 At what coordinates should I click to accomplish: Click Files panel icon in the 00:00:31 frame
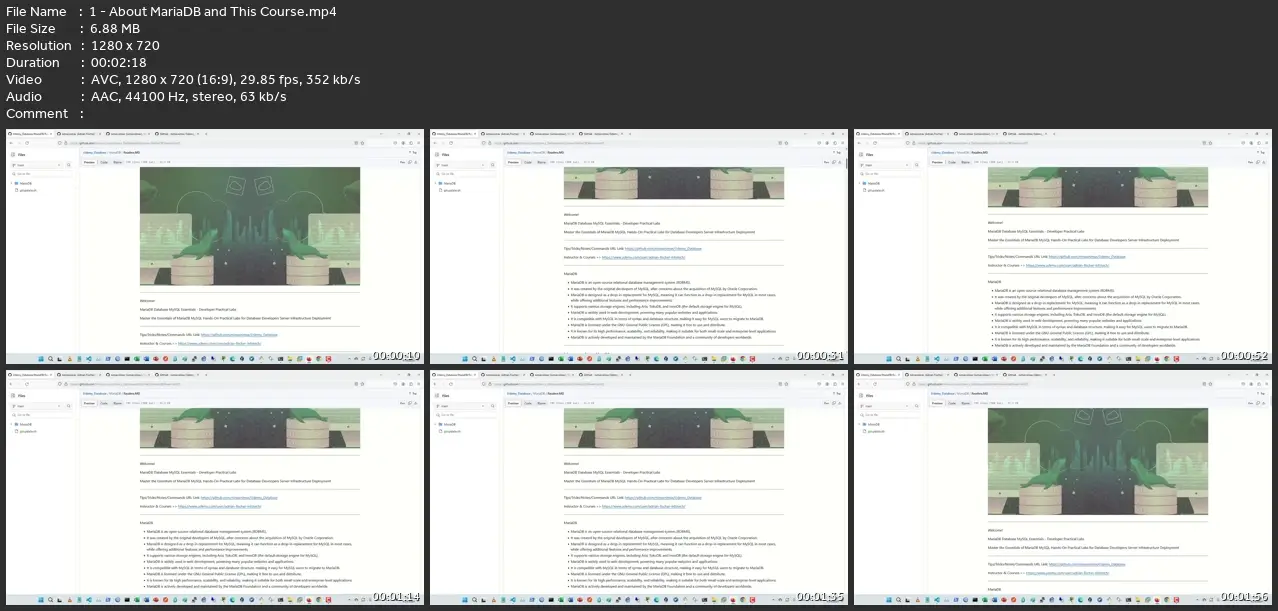coord(437,155)
